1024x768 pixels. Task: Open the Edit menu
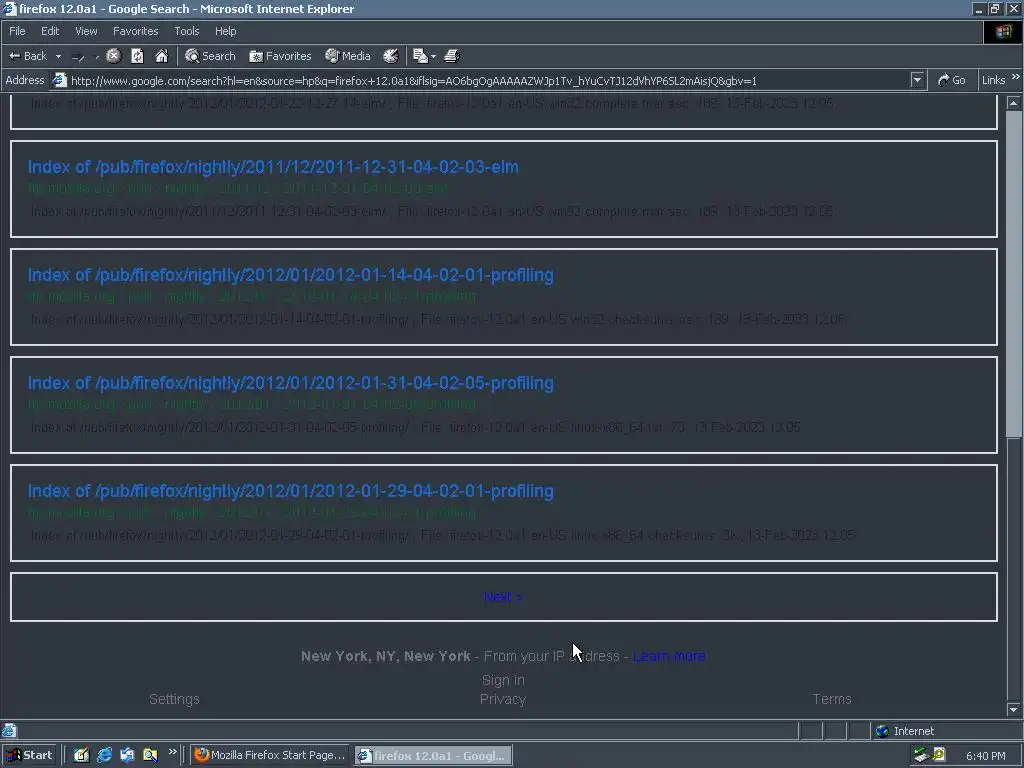click(x=50, y=31)
